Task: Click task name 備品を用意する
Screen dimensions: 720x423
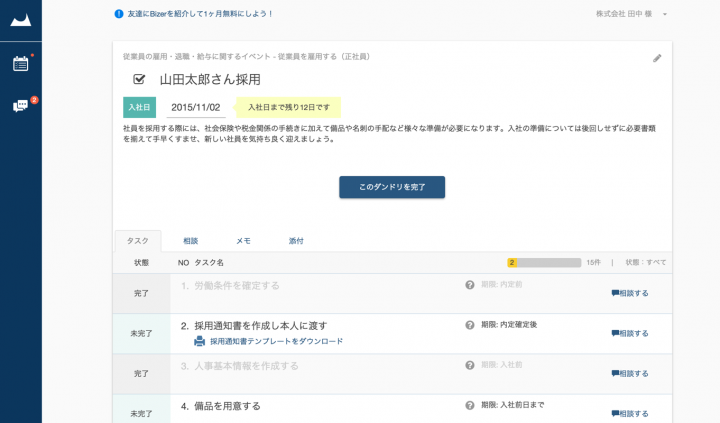Action: pyautogui.click(x=227, y=406)
